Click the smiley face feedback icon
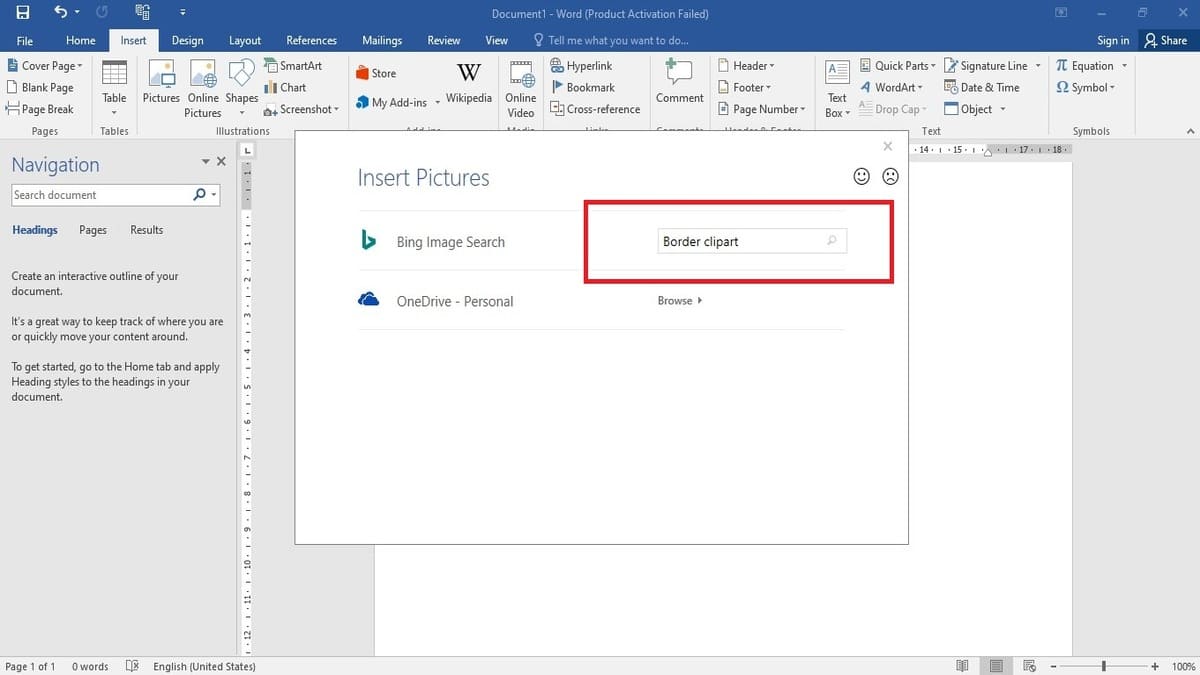The height and width of the screenshot is (675, 1200). 861,176
